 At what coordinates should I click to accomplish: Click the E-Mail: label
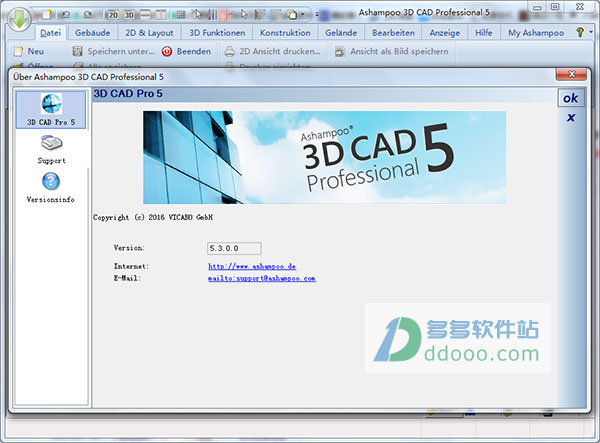tap(127, 278)
